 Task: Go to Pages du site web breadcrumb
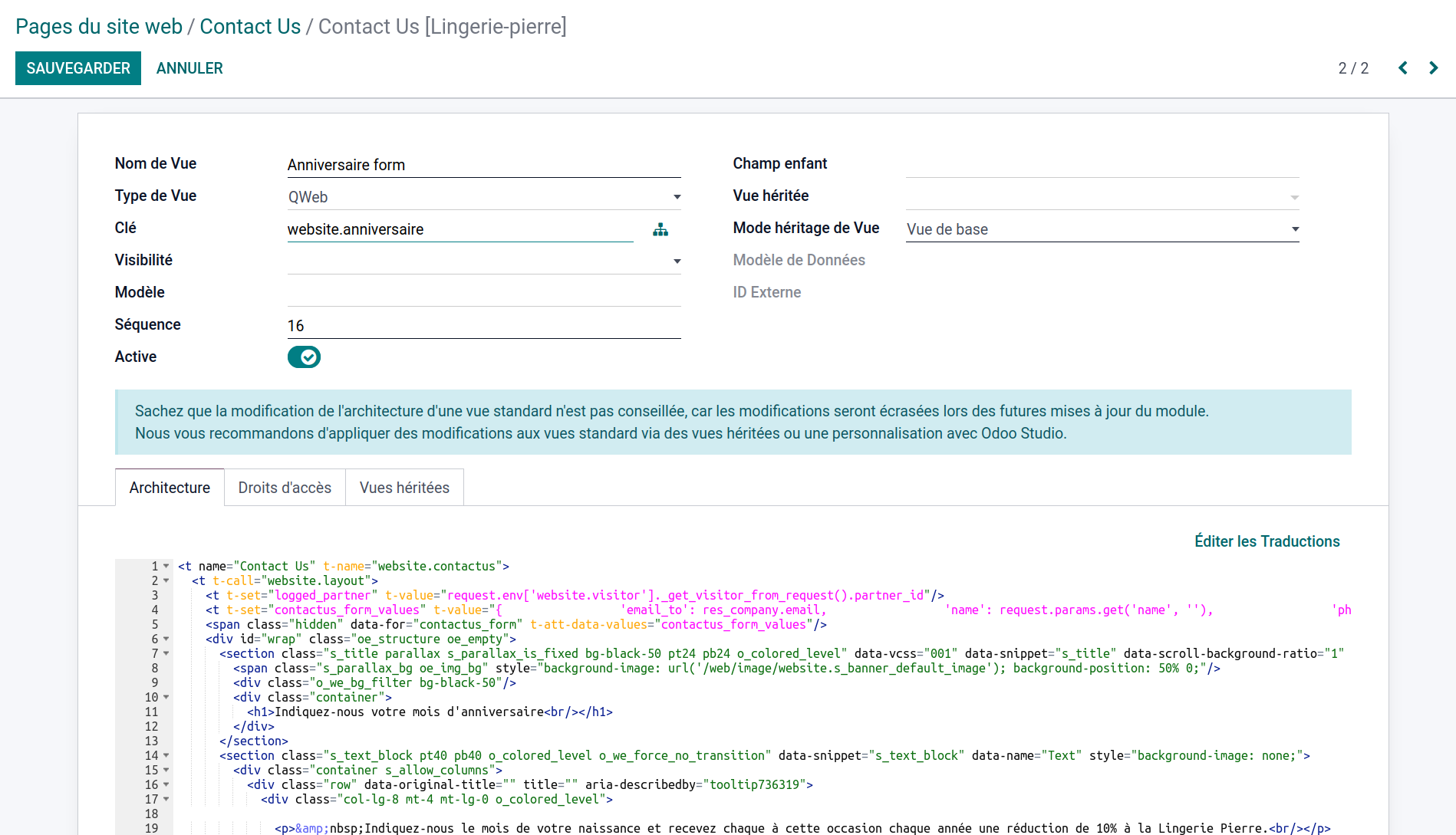coord(99,27)
